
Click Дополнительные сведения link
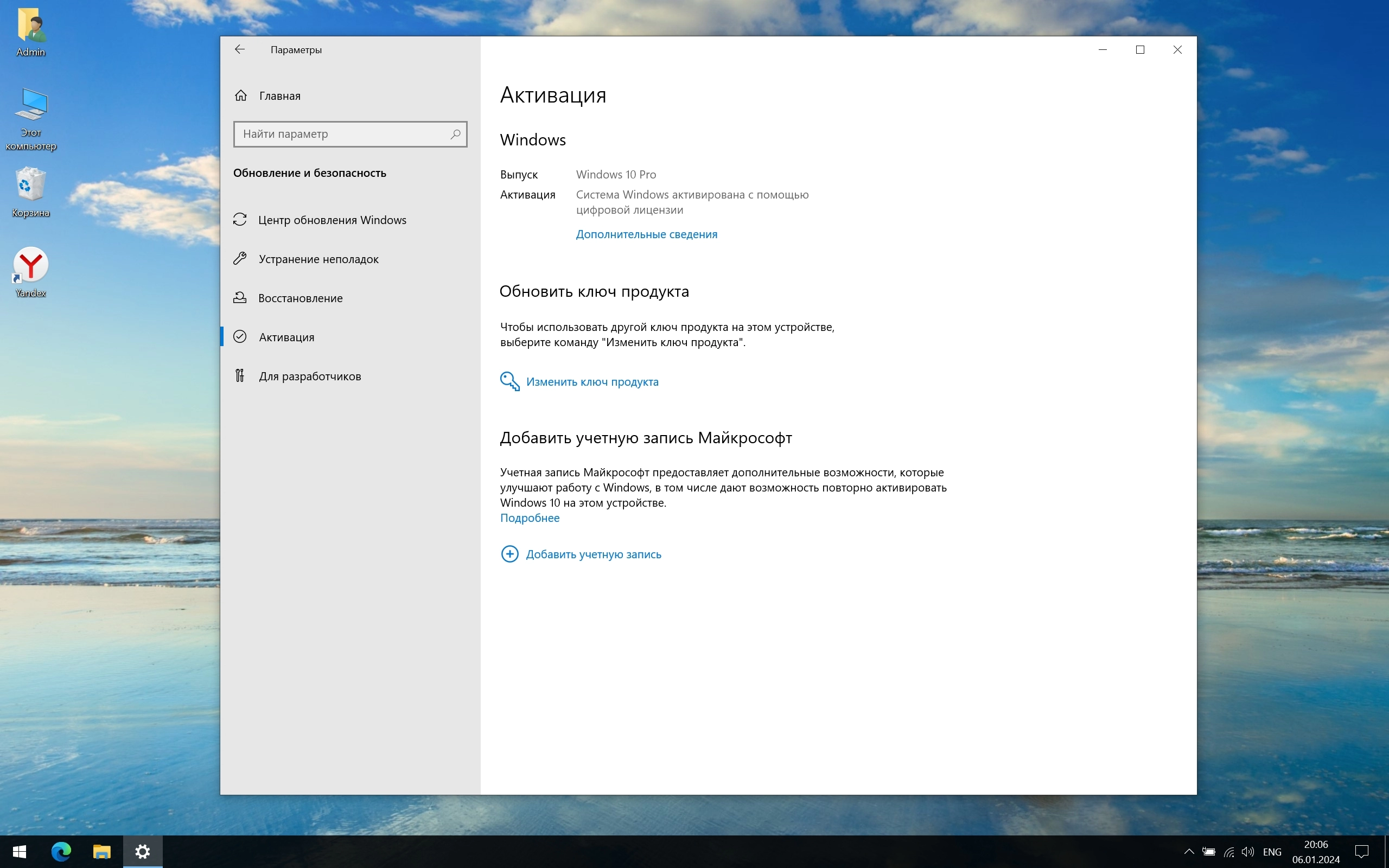(x=646, y=234)
